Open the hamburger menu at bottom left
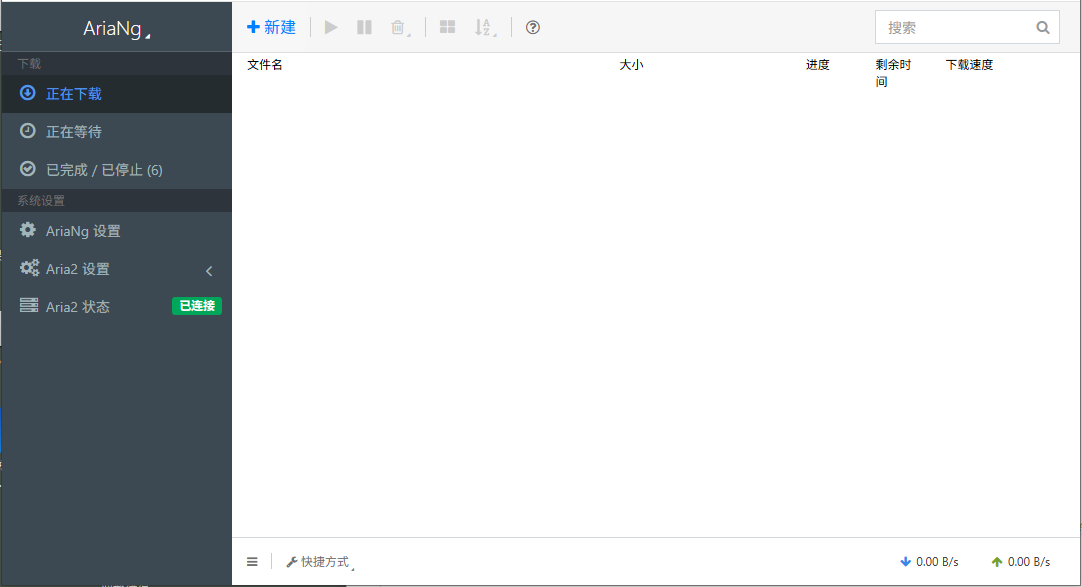 pyautogui.click(x=252, y=561)
